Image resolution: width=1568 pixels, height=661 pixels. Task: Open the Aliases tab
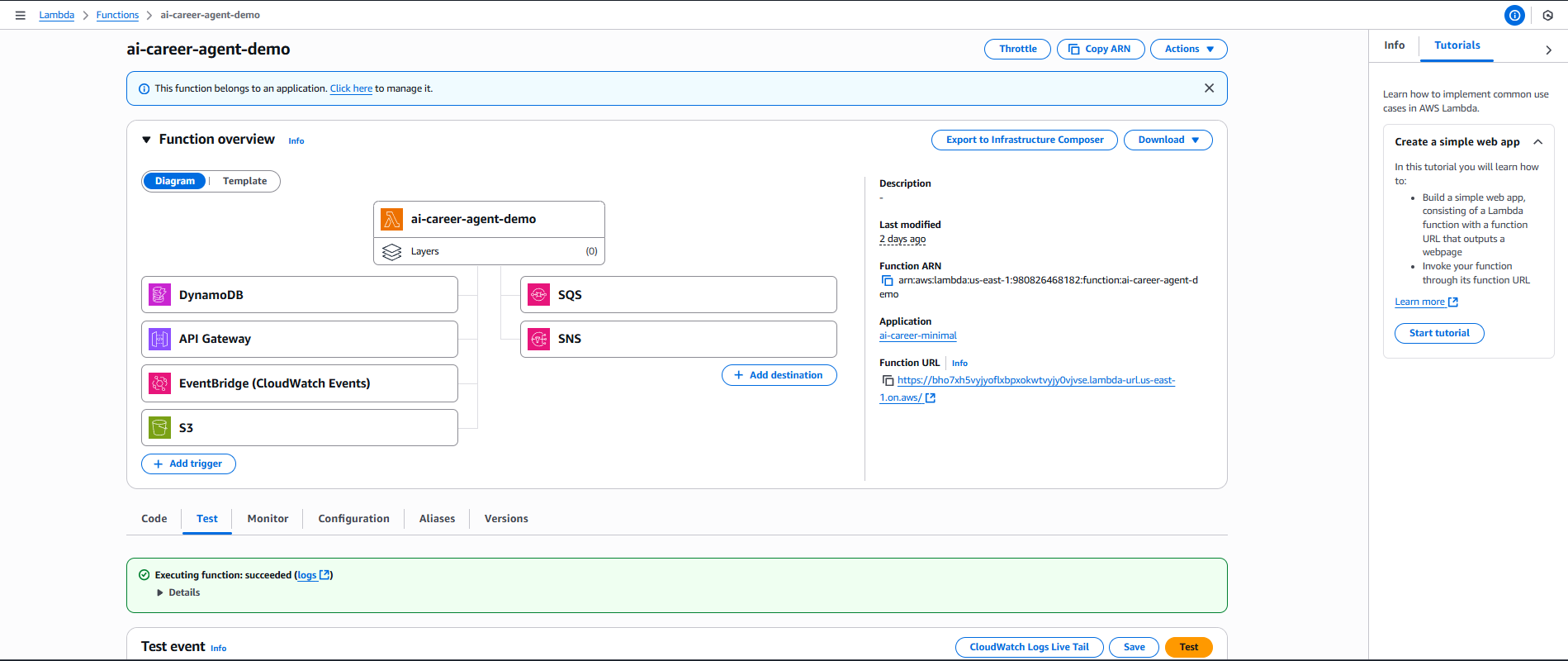click(437, 519)
